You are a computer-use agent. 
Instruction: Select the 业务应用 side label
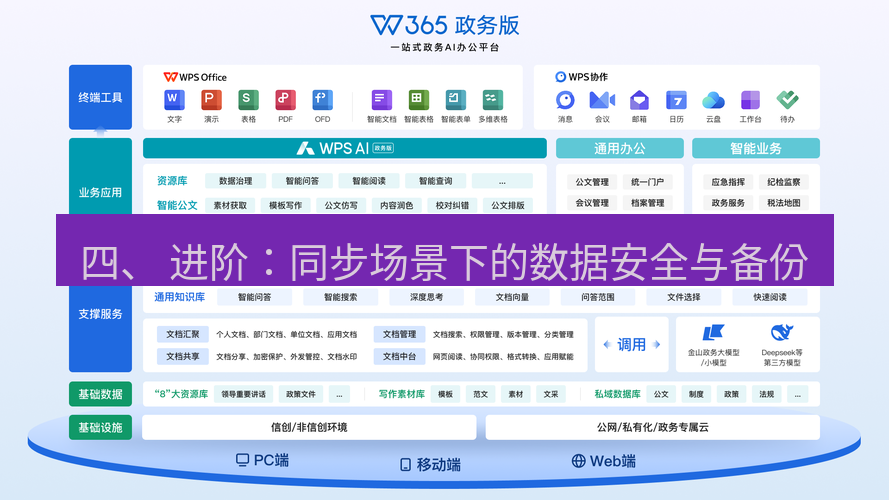click(100, 192)
